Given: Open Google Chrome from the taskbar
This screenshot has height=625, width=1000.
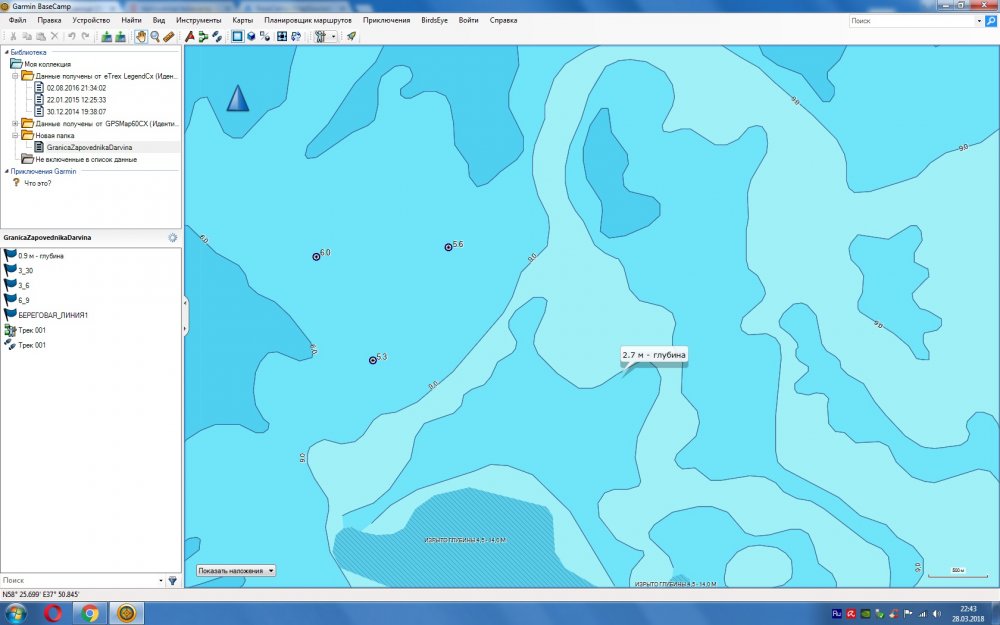Looking at the screenshot, I should pos(90,612).
